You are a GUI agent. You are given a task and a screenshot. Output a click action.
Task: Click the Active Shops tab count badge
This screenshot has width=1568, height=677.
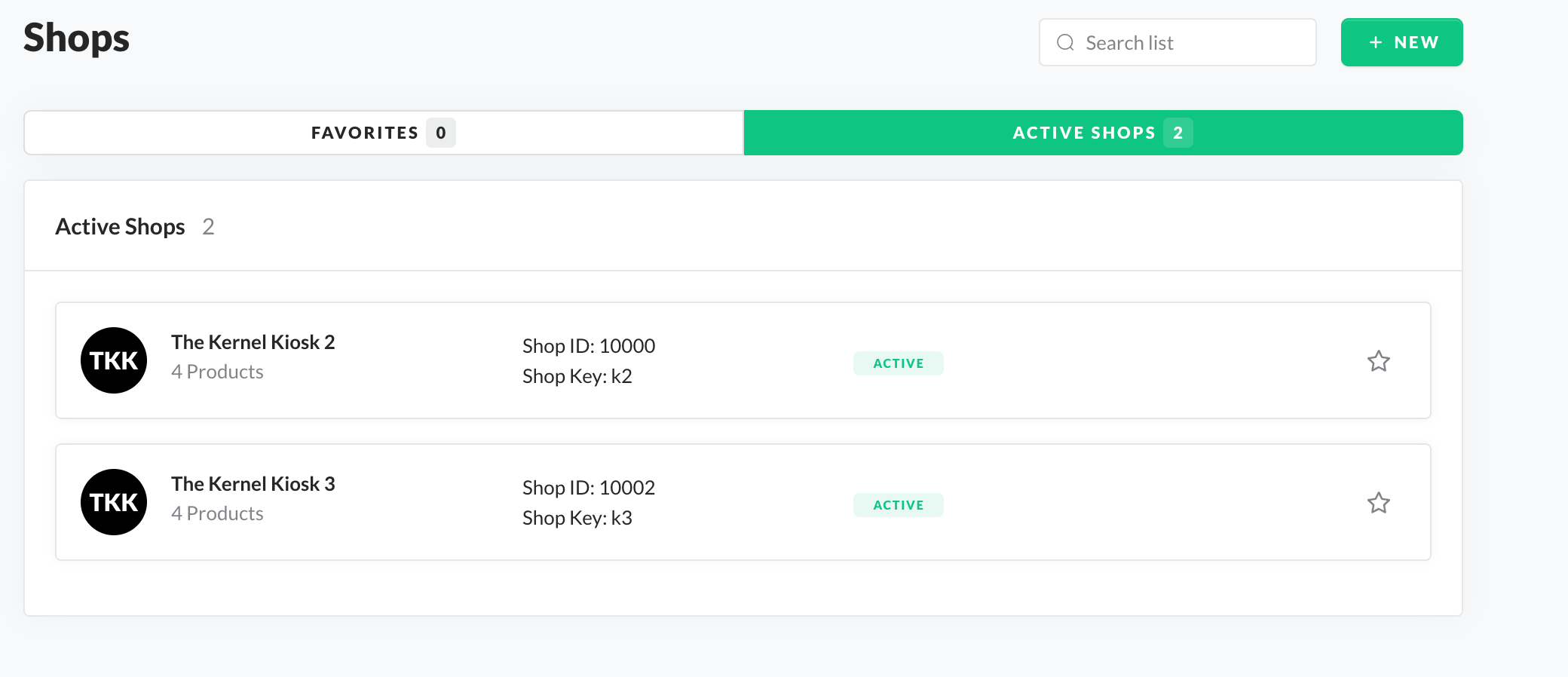click(x=1178, y=133)
